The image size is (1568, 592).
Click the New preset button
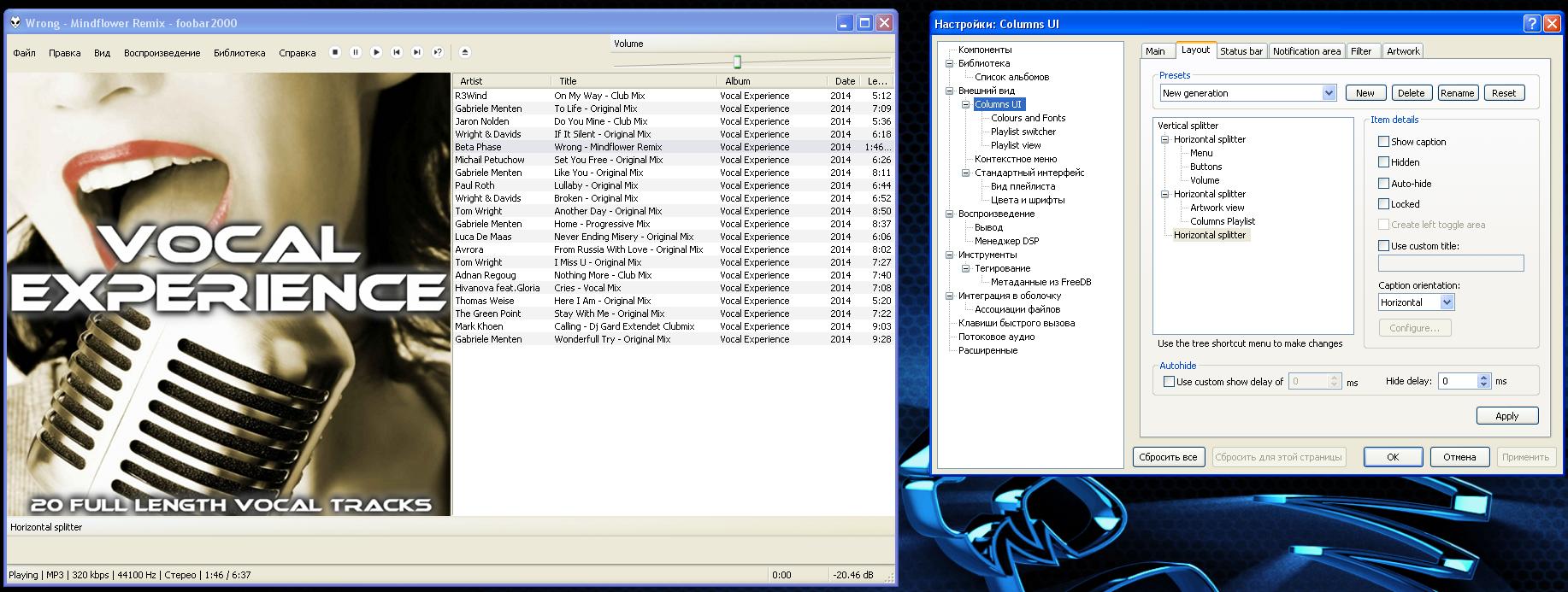click(1365, 93)
